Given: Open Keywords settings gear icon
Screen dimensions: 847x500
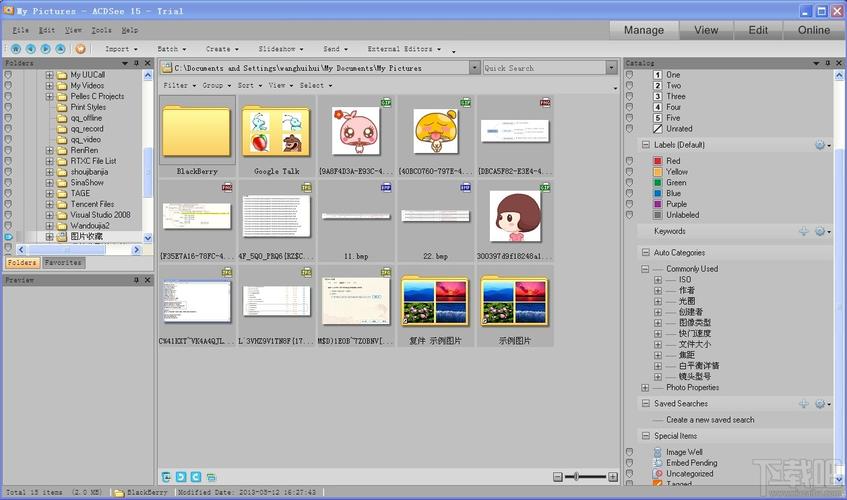Looking at the screenshot, I should click(822, 231).
